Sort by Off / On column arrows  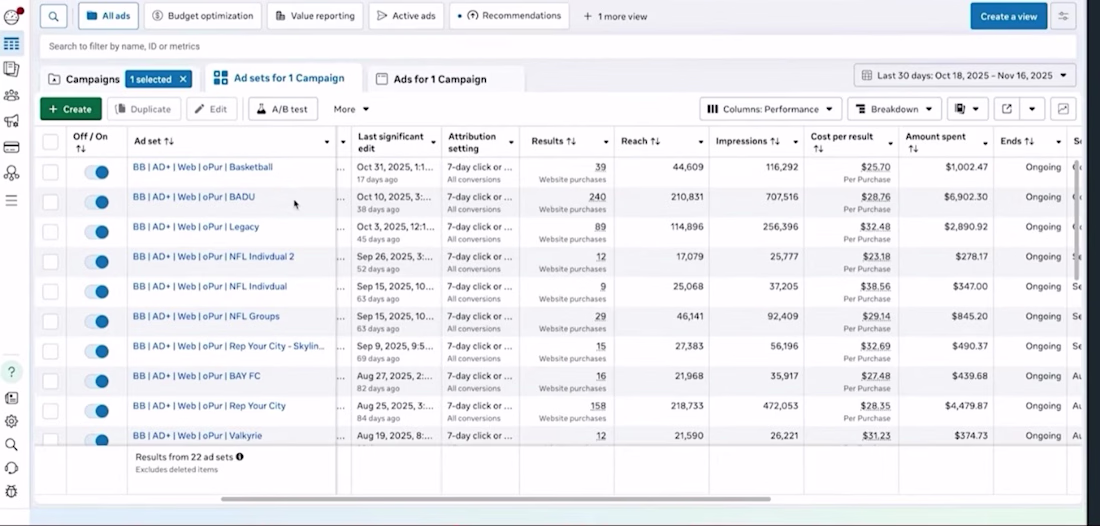tap(80, 149)
